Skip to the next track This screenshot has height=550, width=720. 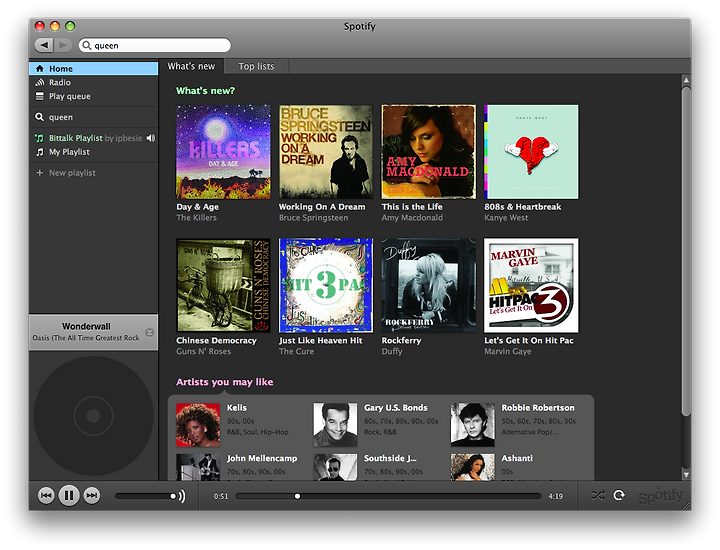pos(92,495)
